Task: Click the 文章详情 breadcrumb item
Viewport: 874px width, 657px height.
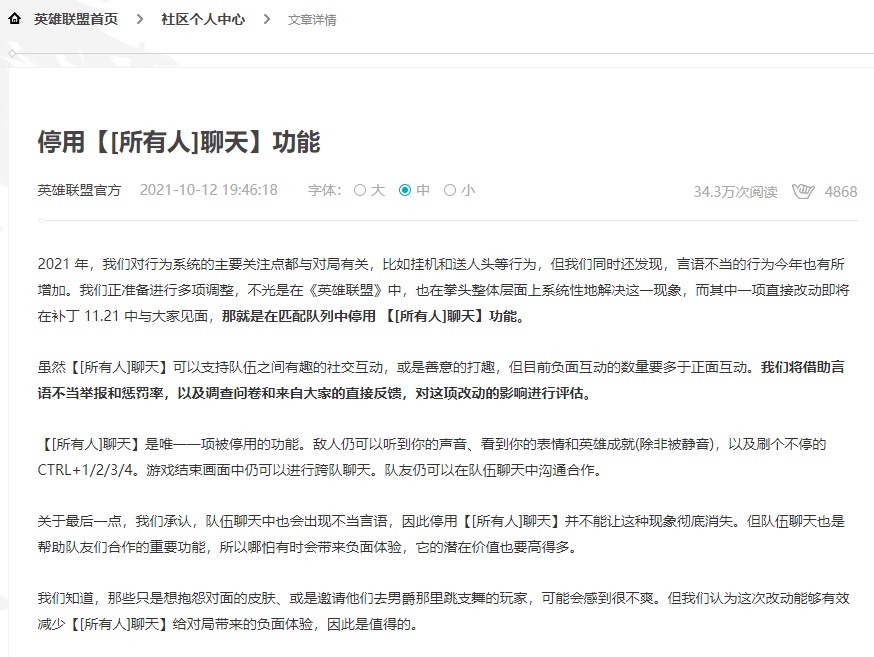Action: click(312, 20)
